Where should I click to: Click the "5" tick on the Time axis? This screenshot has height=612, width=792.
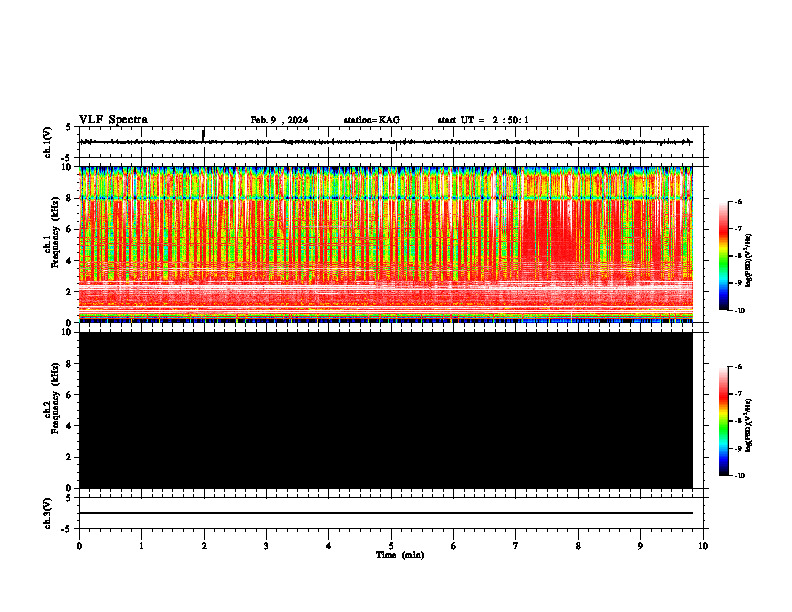tap(391, 546)
